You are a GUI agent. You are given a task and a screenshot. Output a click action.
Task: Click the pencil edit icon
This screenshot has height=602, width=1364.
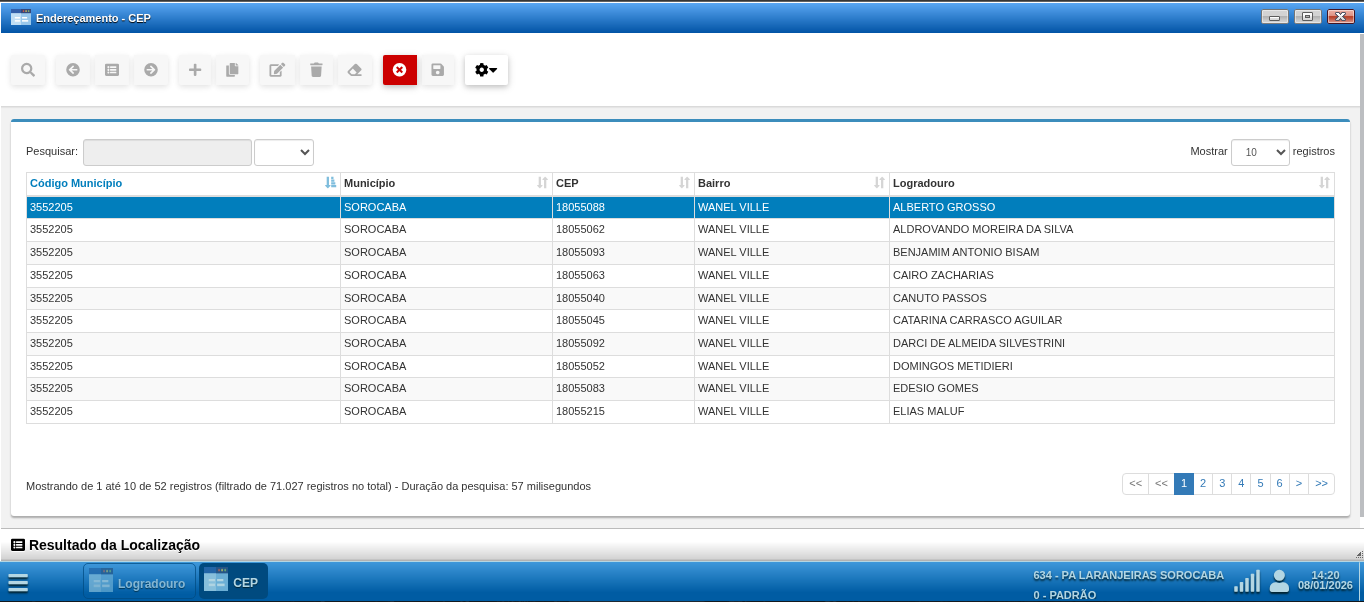coord(277,70)
